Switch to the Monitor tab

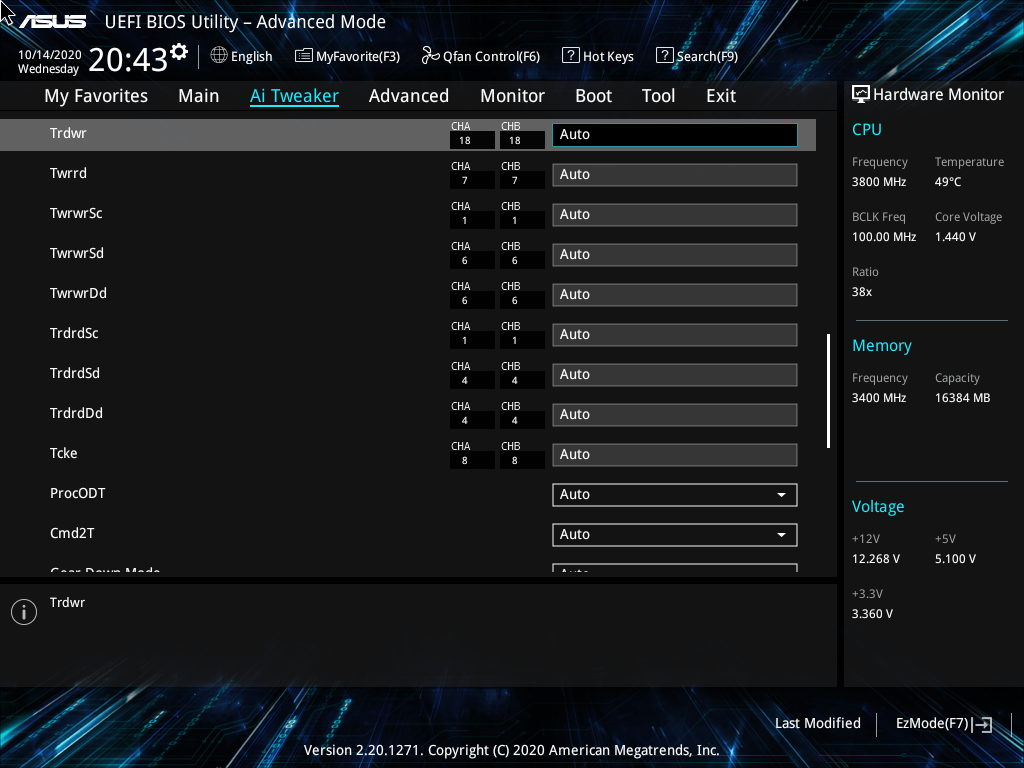pos(513,96)
